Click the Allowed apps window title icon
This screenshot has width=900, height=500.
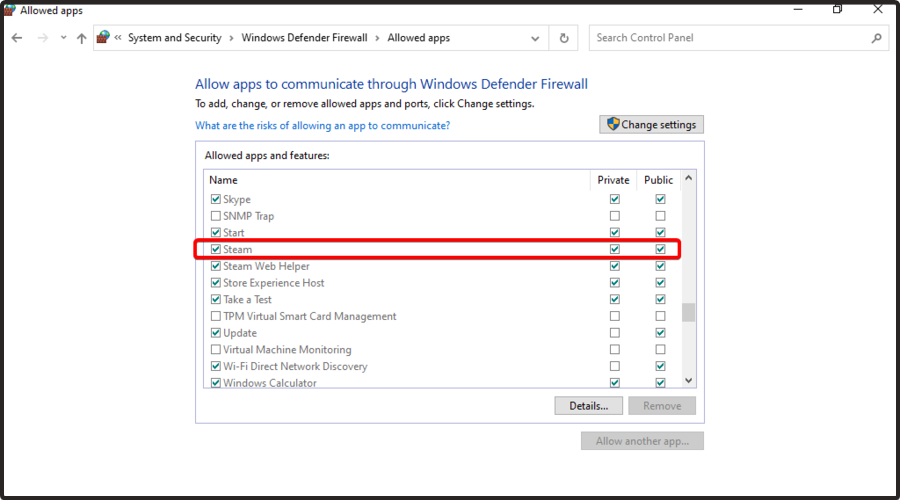[x=9, y=10]
